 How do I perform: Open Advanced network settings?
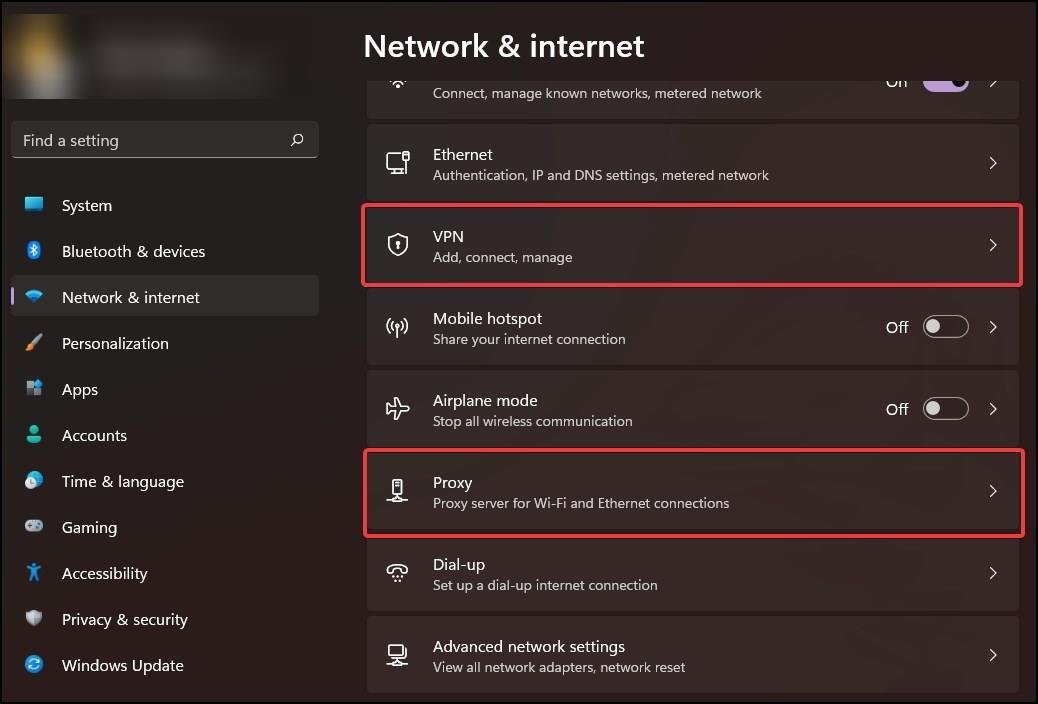tap(692, 655)
